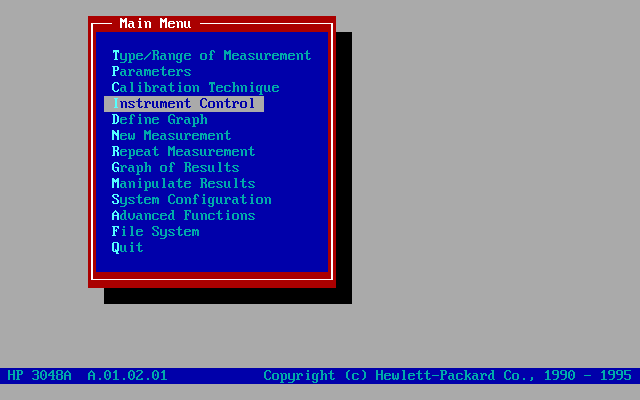Select Manipulate Results menu item

click(x=183, y=184)
